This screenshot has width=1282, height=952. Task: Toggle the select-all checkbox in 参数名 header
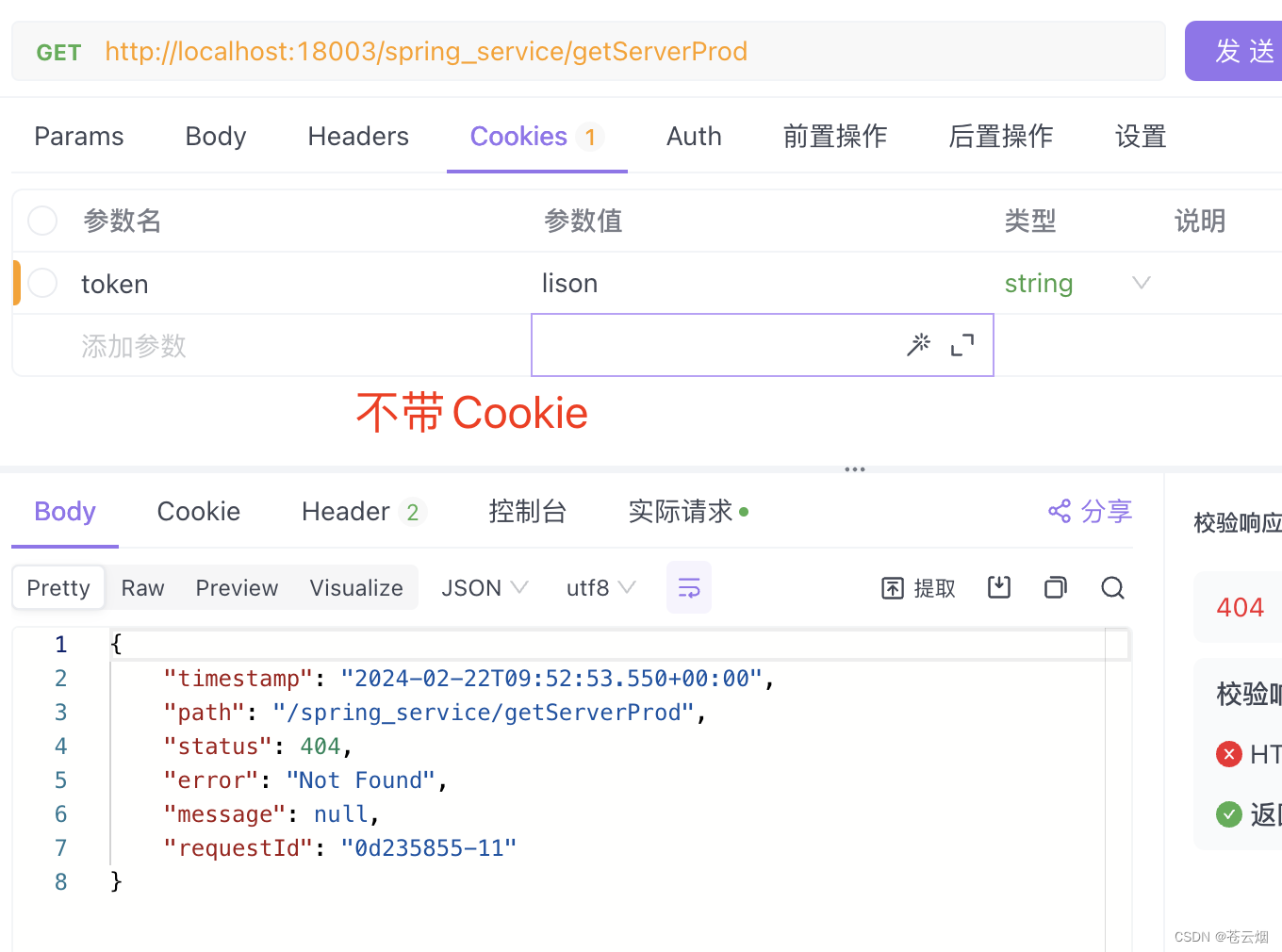coord(42,221)
